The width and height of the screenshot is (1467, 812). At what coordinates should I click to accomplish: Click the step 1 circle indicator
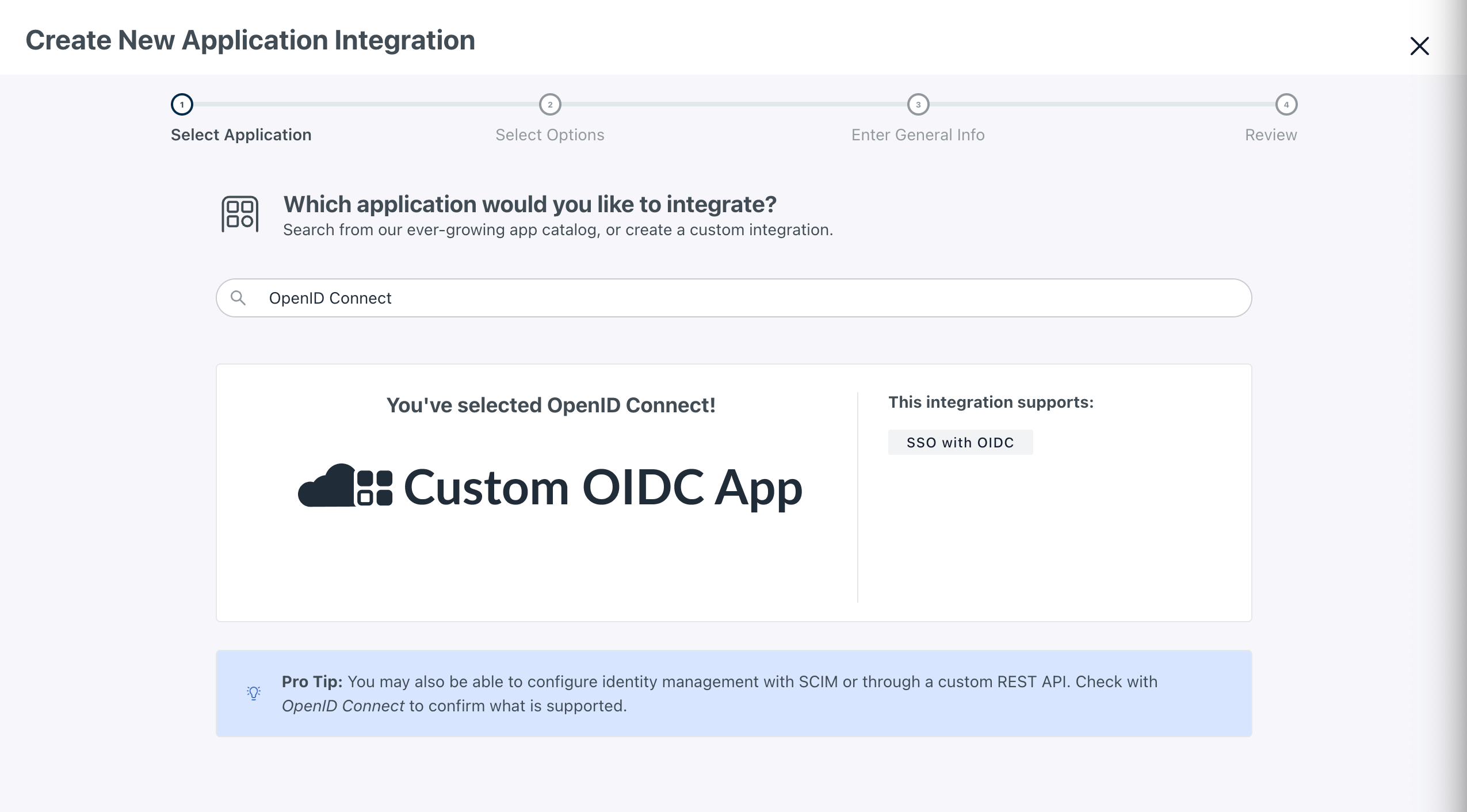tap(182, 105)
